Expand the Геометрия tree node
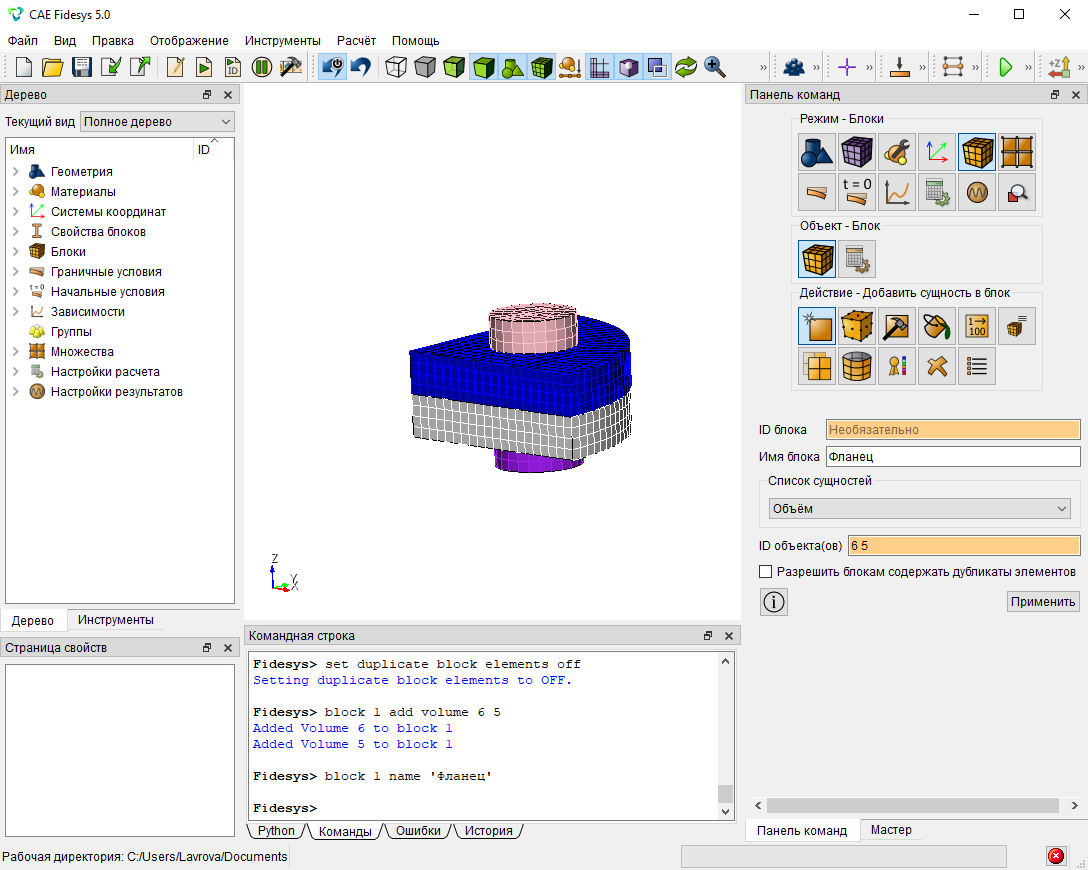 15,171
